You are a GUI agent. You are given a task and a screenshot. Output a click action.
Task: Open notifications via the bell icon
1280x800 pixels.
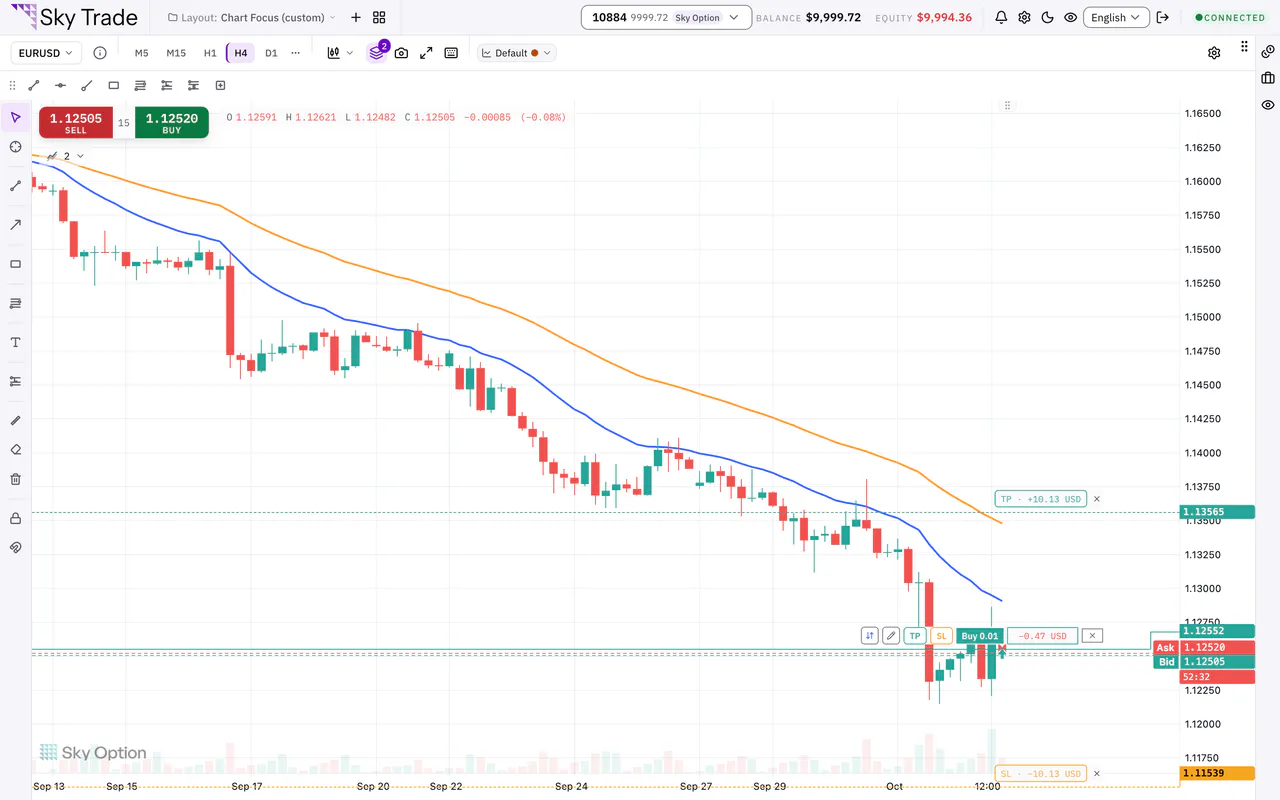coord(1002,17)
